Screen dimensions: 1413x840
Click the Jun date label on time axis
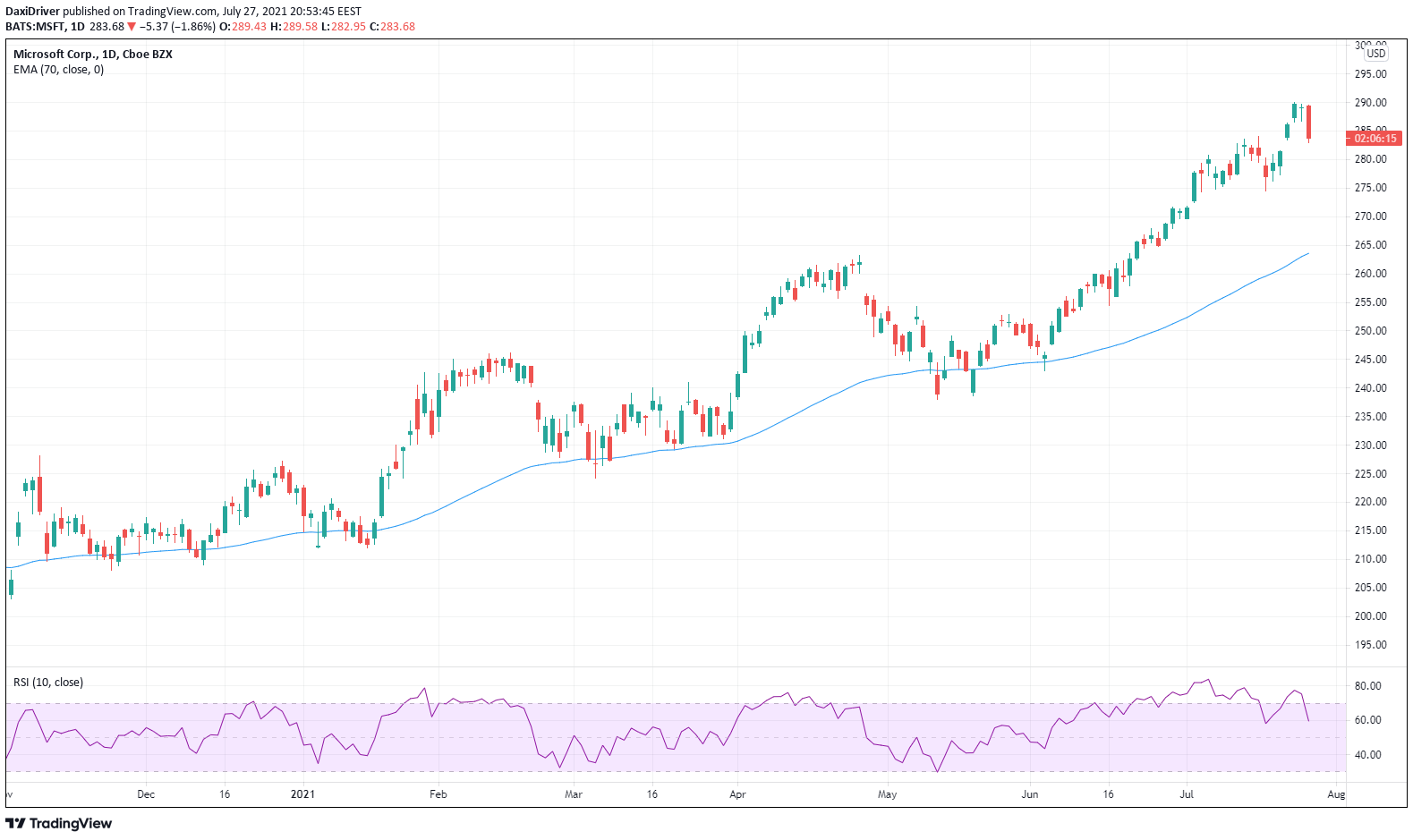pyautogui.click(x=1030, y=794)
